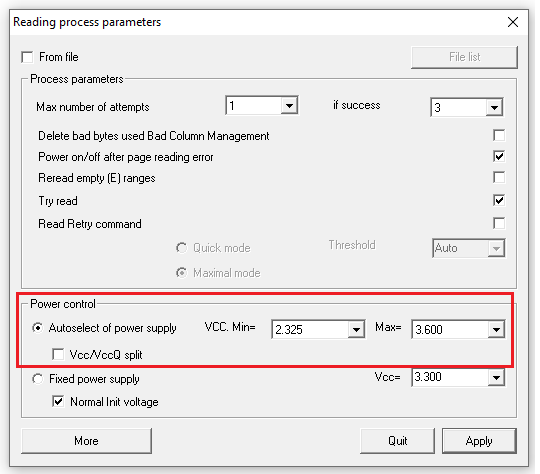This screenshot has height=474, width=540.
Task: Toggle the Vcc/VccQ split checkbox
Action: 58,354
